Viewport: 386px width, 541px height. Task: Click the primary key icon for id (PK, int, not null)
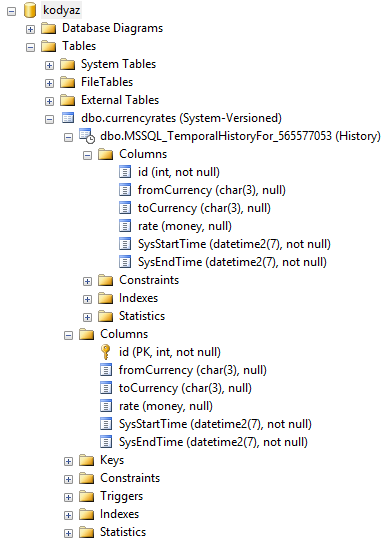106,352
